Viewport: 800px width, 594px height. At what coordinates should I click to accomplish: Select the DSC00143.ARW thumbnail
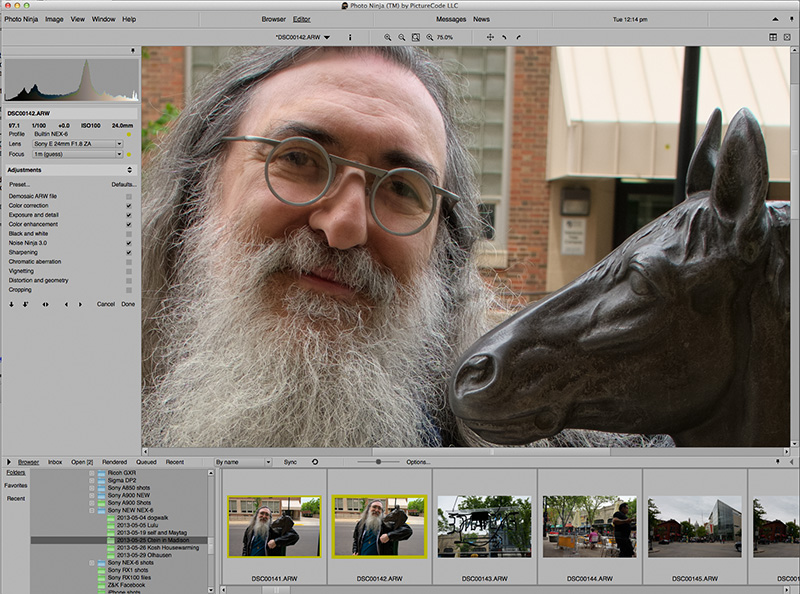pos(482,526)
